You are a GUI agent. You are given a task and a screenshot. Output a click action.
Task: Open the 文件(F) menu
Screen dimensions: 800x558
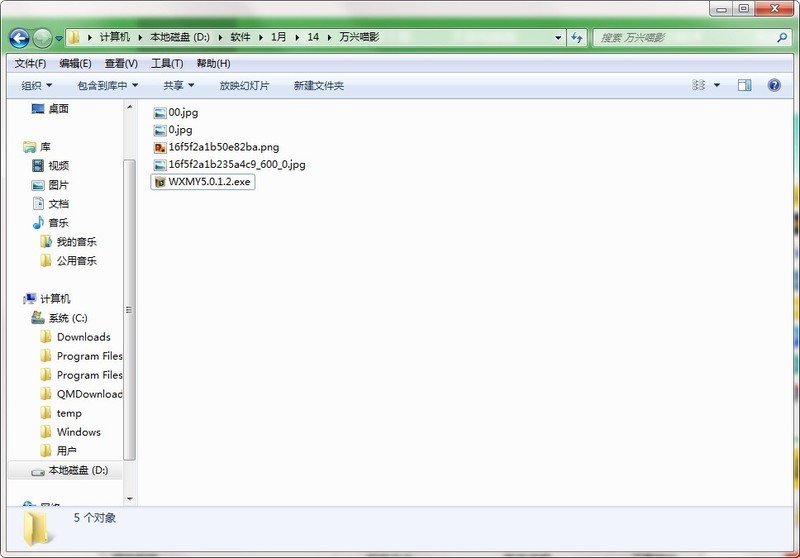(30, 63)
